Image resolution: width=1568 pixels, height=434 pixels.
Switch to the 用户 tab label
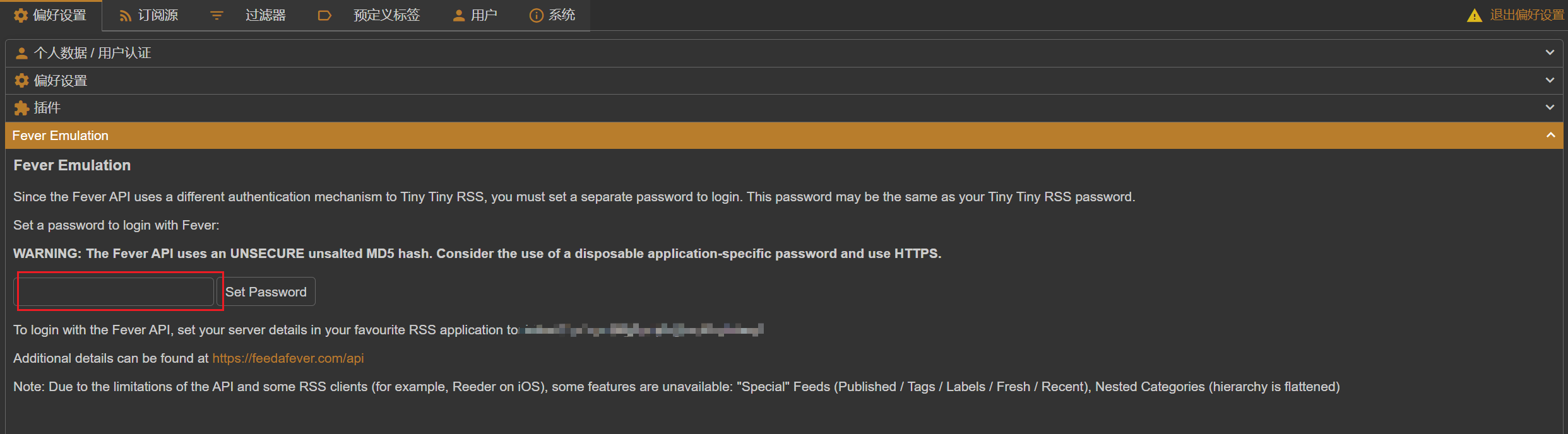(484, 15)
